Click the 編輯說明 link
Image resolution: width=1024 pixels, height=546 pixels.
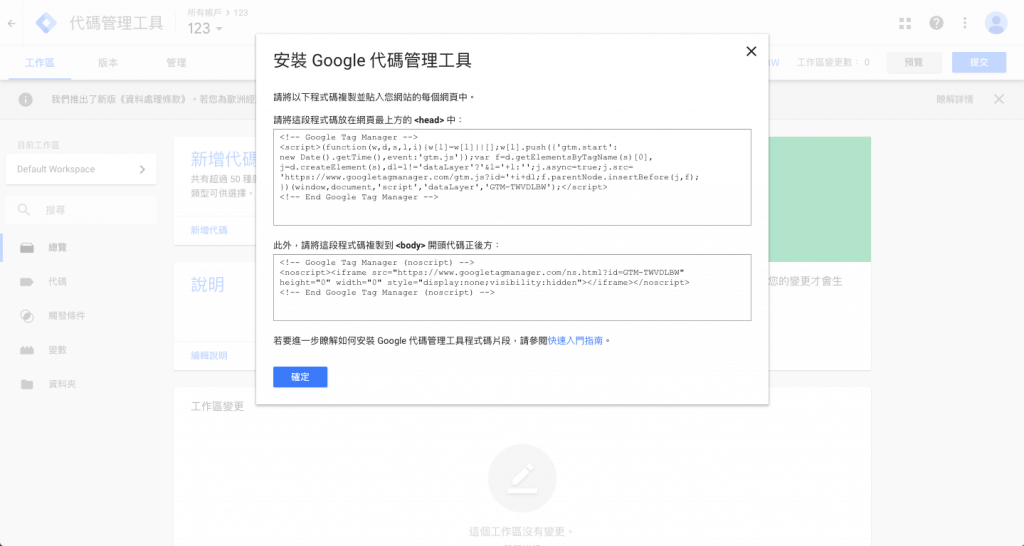[x=209, y=355]
